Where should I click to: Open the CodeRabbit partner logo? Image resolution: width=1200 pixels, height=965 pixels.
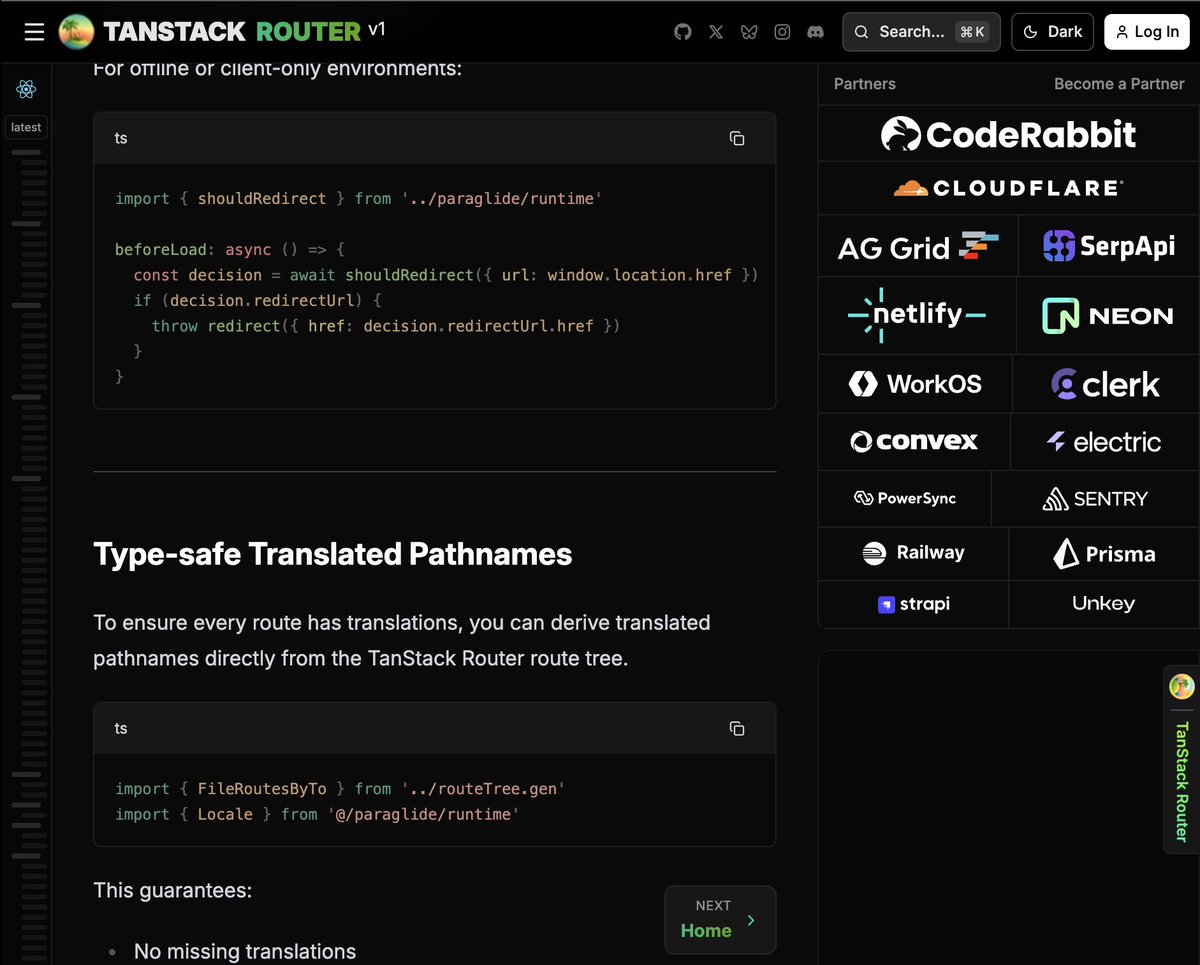tap(1009, 134)
